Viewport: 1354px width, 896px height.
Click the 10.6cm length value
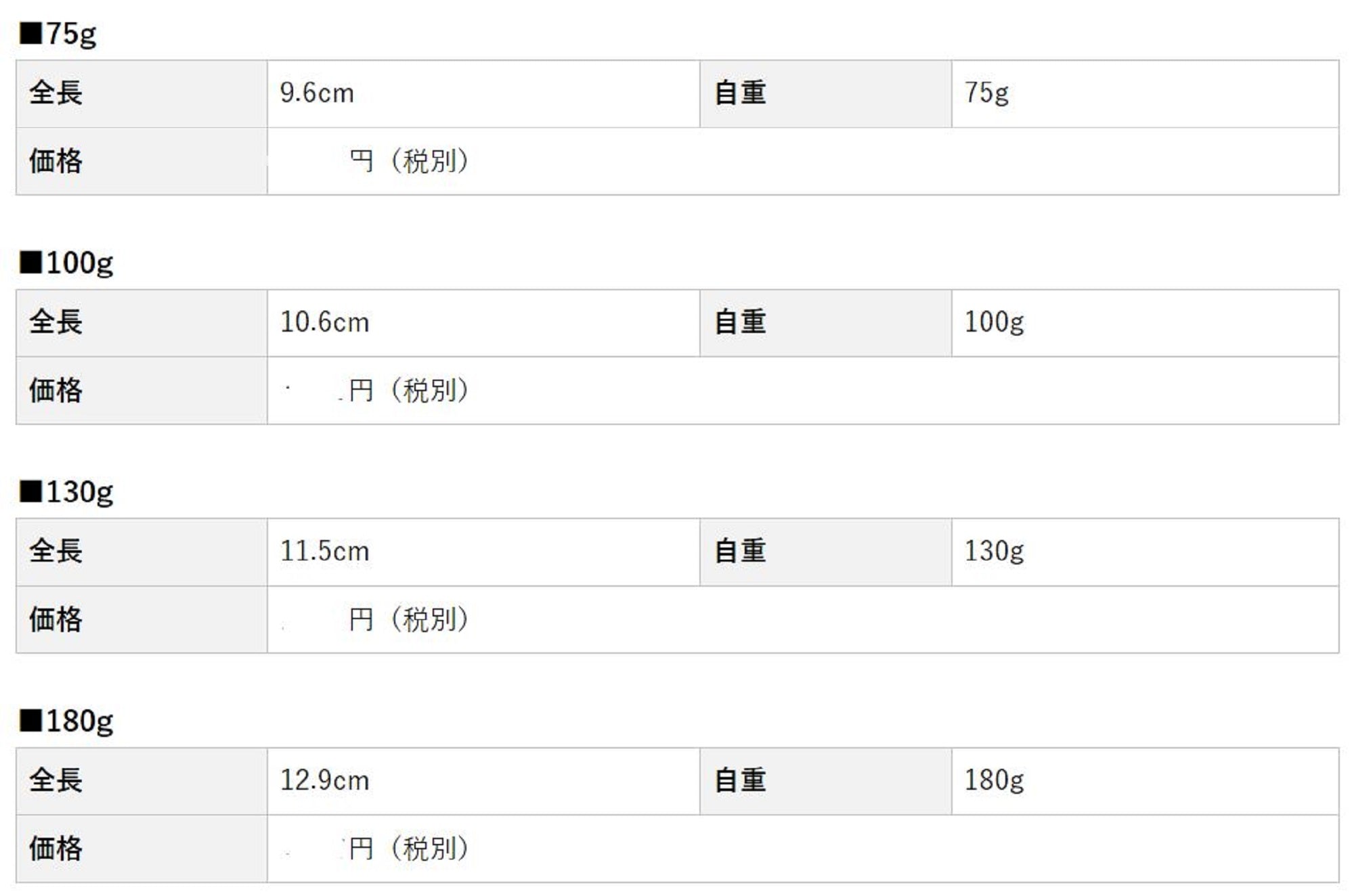coord(325,323)
